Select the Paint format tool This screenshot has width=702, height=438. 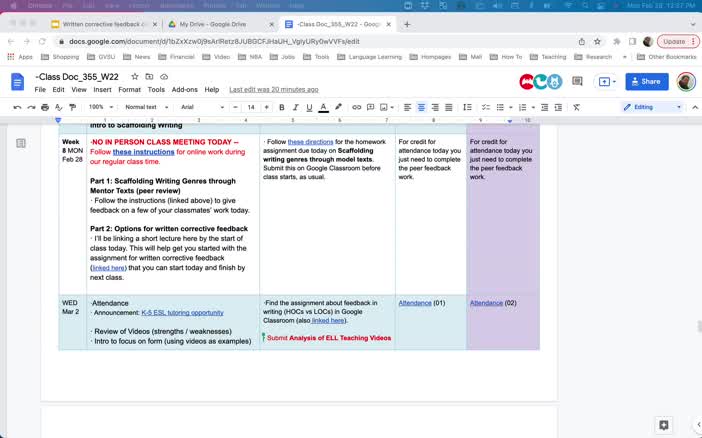click(x=73, y=107)
